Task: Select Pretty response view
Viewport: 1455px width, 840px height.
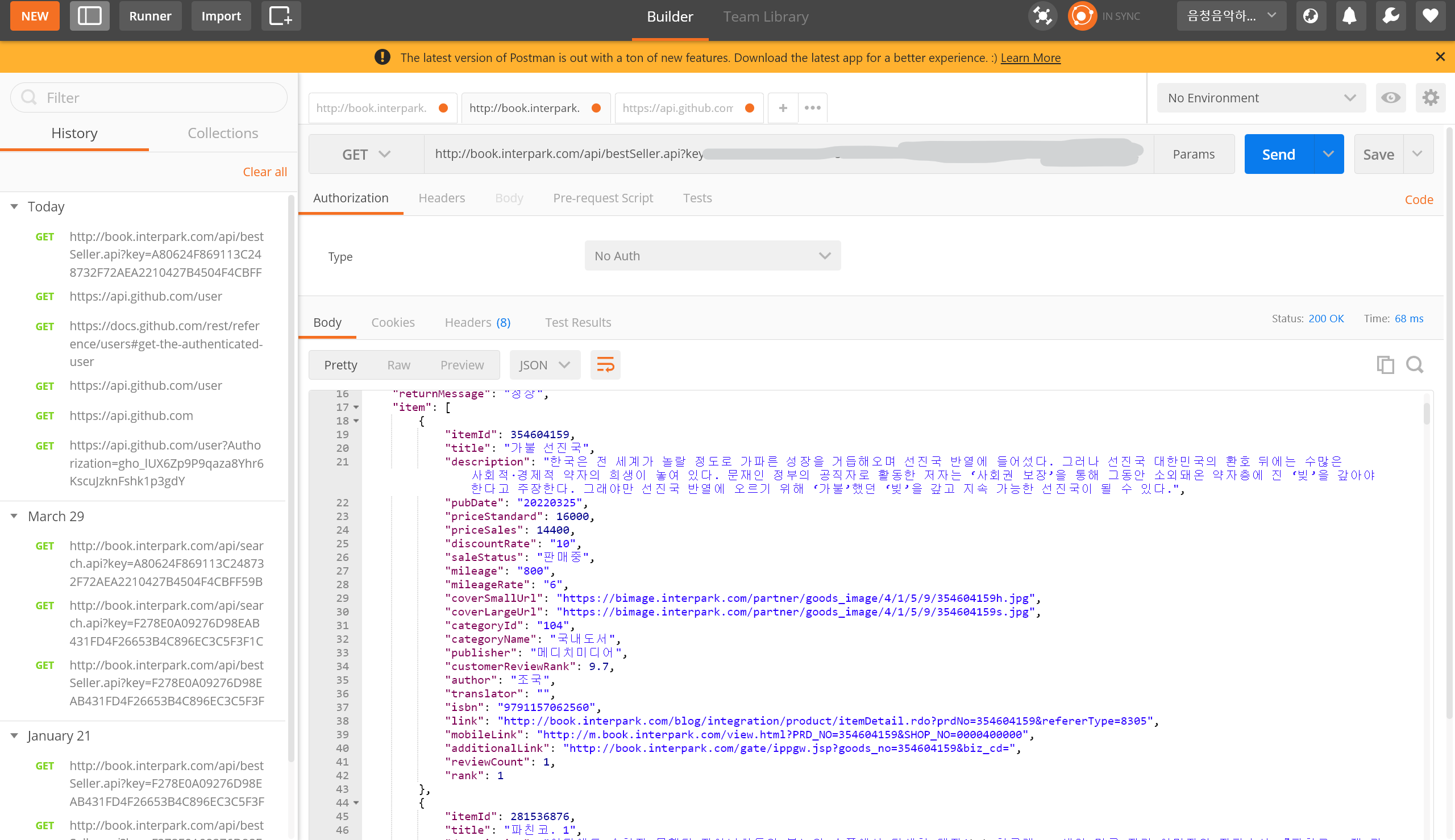Action: click(x=340, y=365)
